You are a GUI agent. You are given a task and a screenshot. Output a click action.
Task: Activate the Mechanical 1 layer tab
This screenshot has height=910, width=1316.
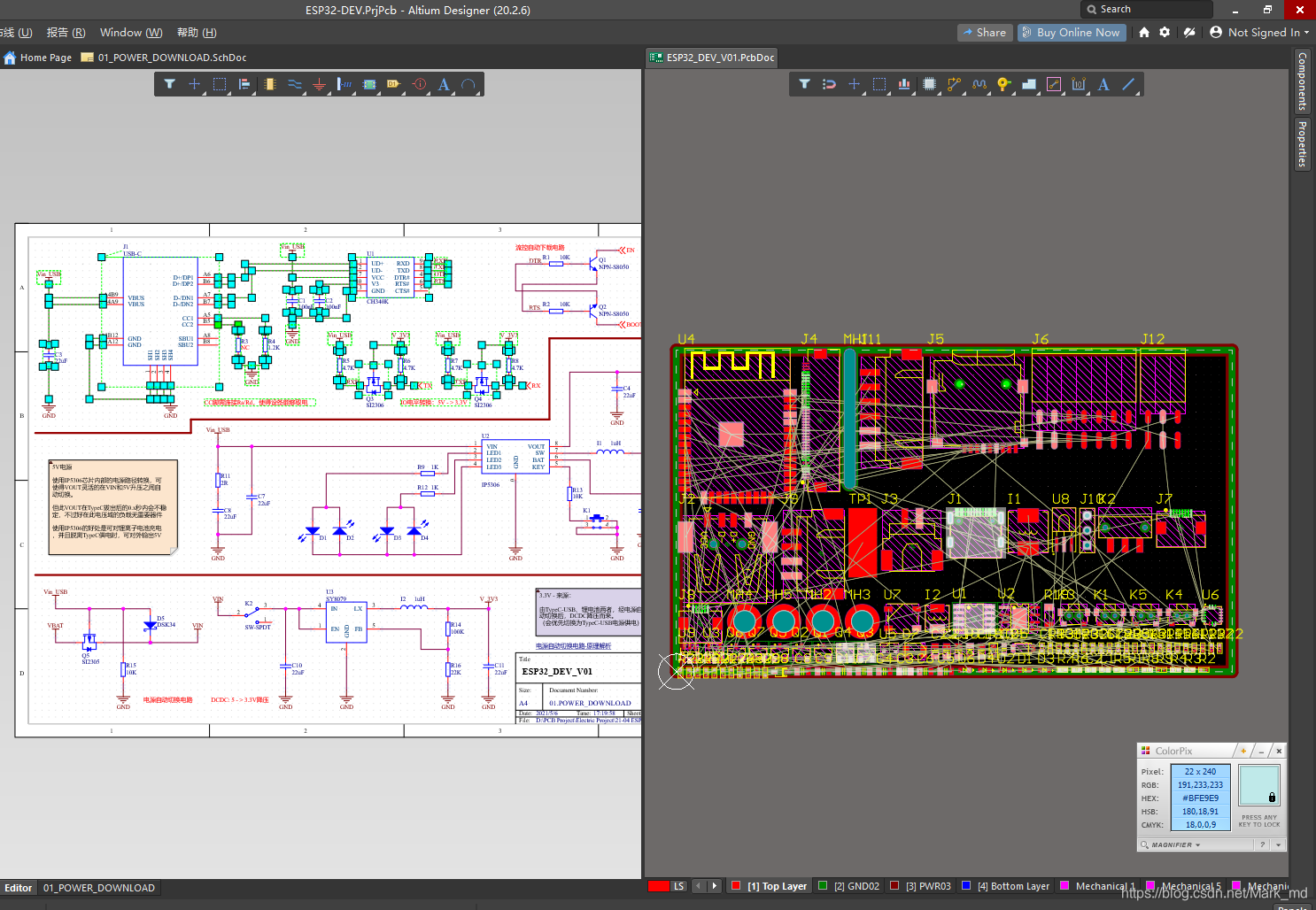(1097, 886)
